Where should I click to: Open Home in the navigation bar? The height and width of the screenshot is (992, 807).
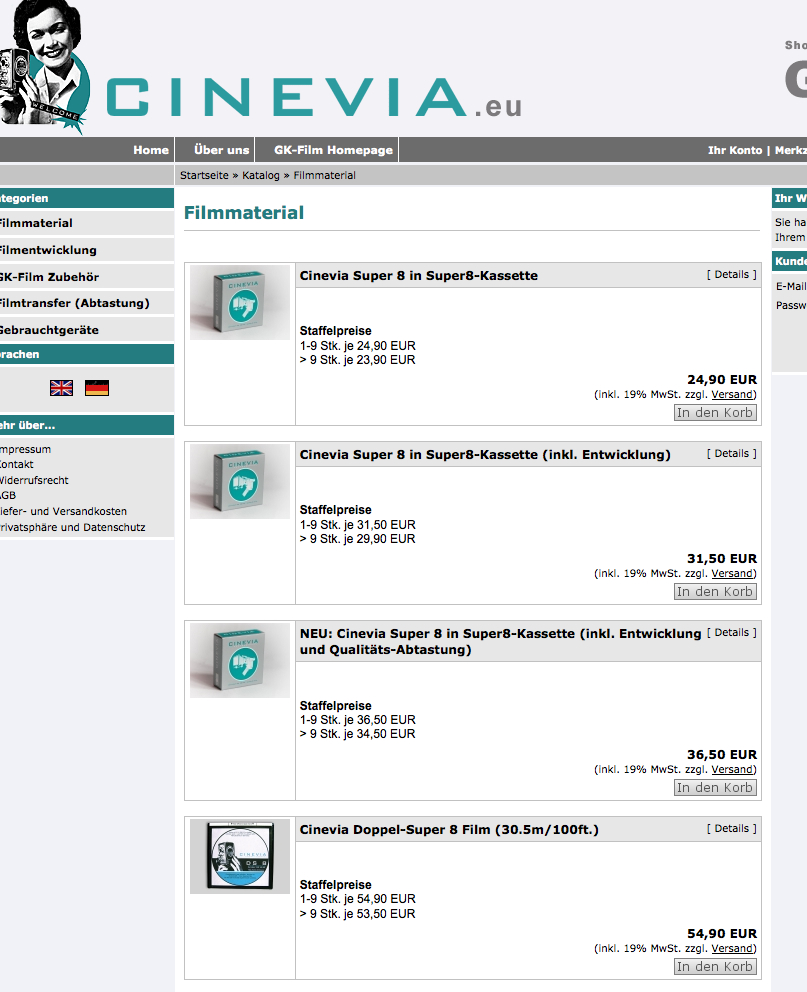point(151,150)
